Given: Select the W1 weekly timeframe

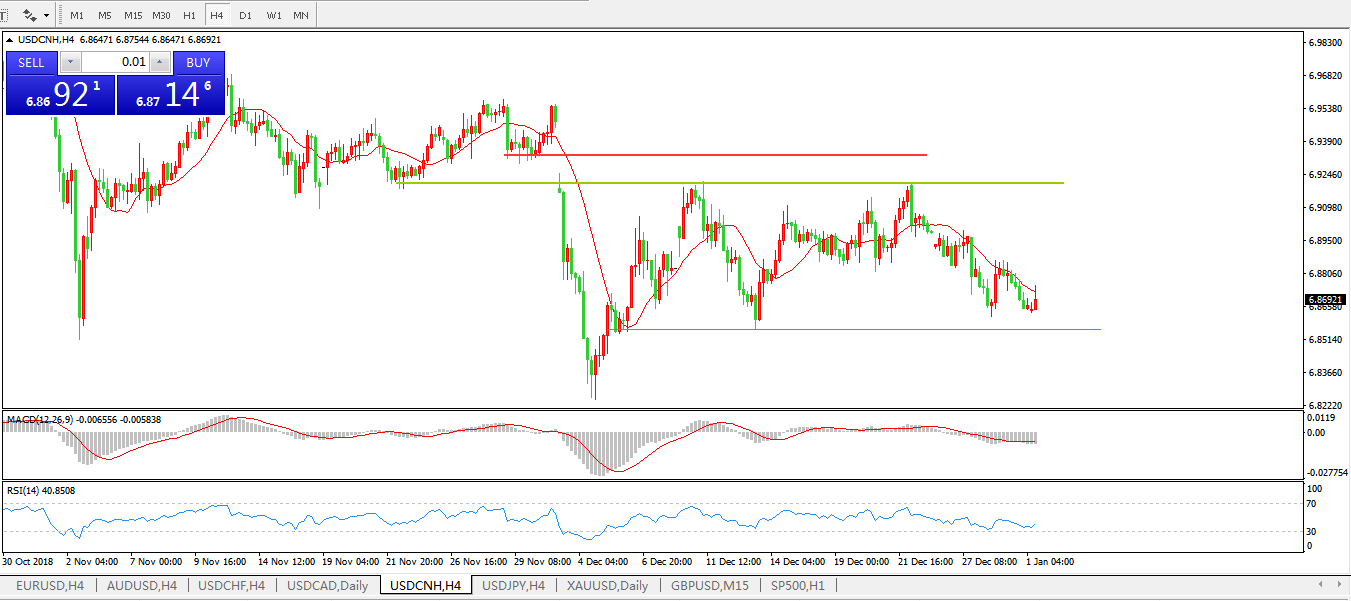Looking at the screenshot, I should coord(273,16).
